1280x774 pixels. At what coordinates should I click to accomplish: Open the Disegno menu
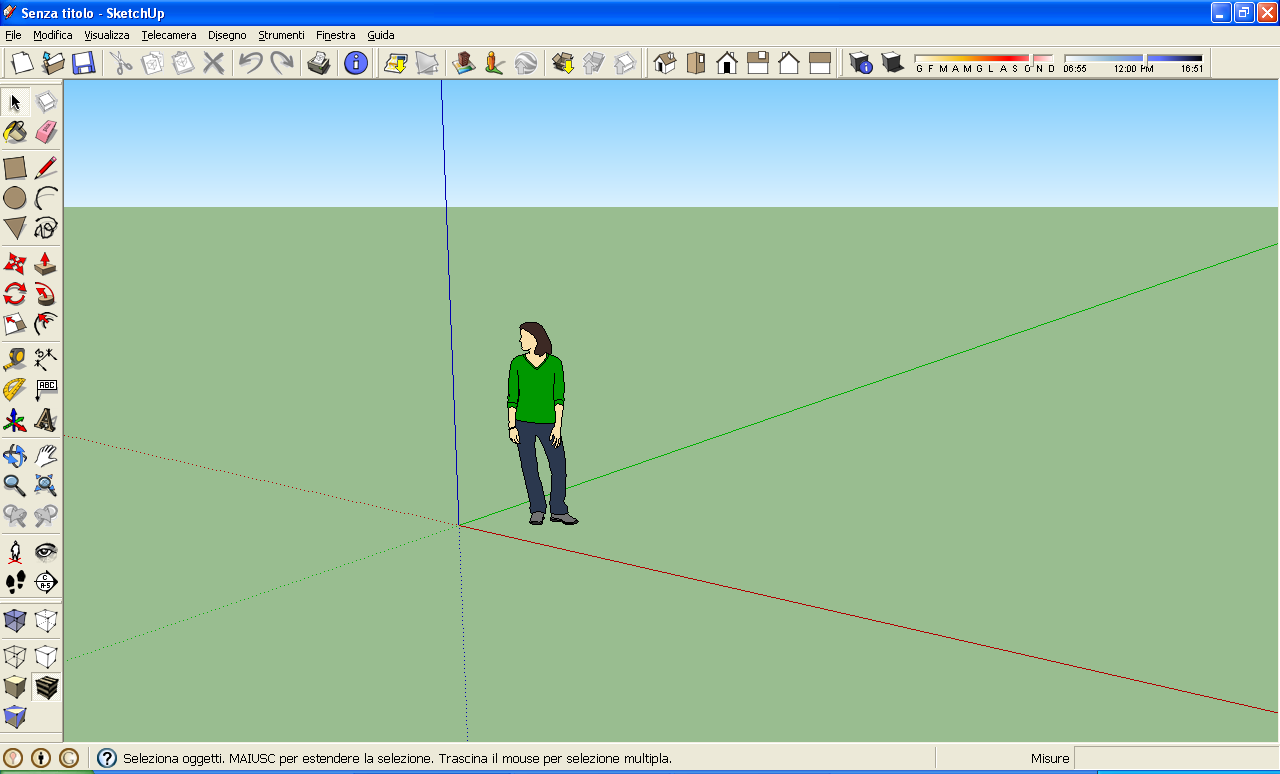coord(227,35)
